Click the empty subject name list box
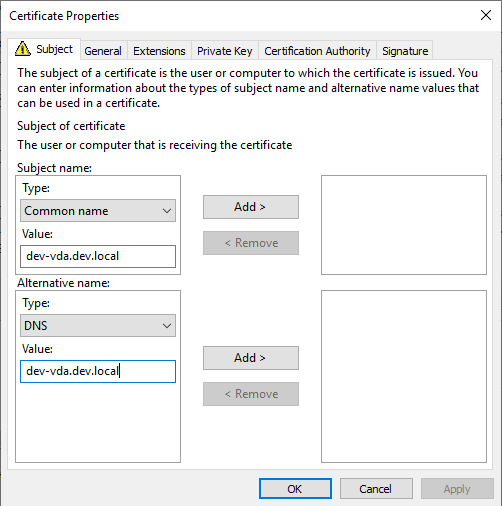 [404, 225]
